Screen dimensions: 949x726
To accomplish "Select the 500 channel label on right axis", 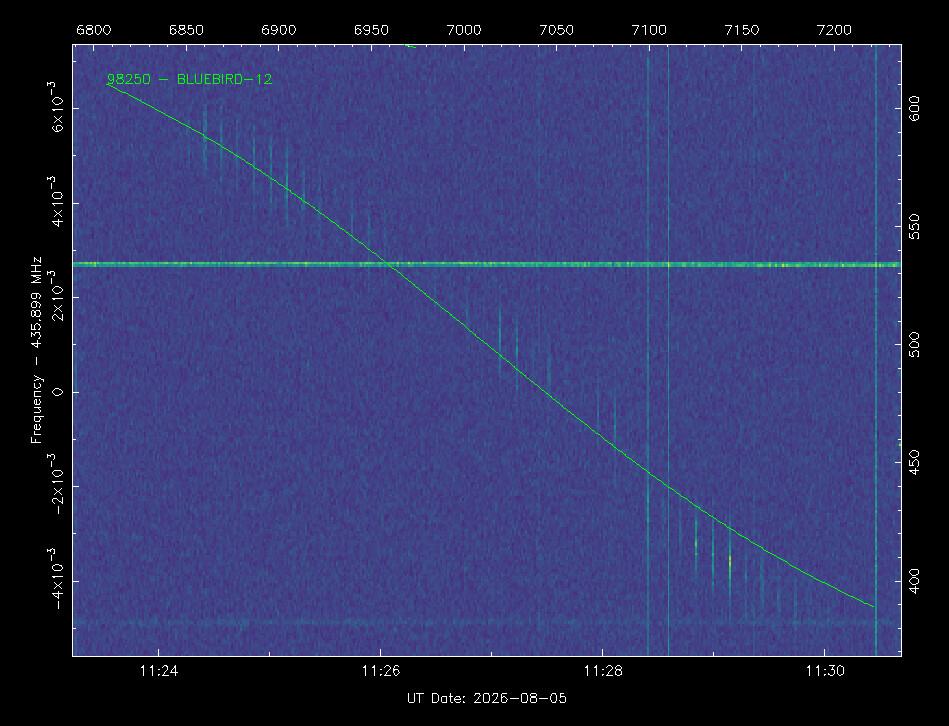I will click(x=915, y=345).
